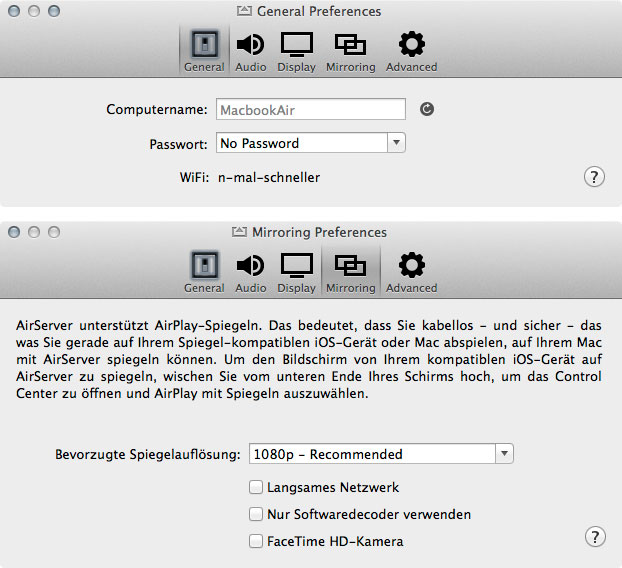
Task: Enable Langsames Netzwerk checkbox
Action: [x=256, y=487]
